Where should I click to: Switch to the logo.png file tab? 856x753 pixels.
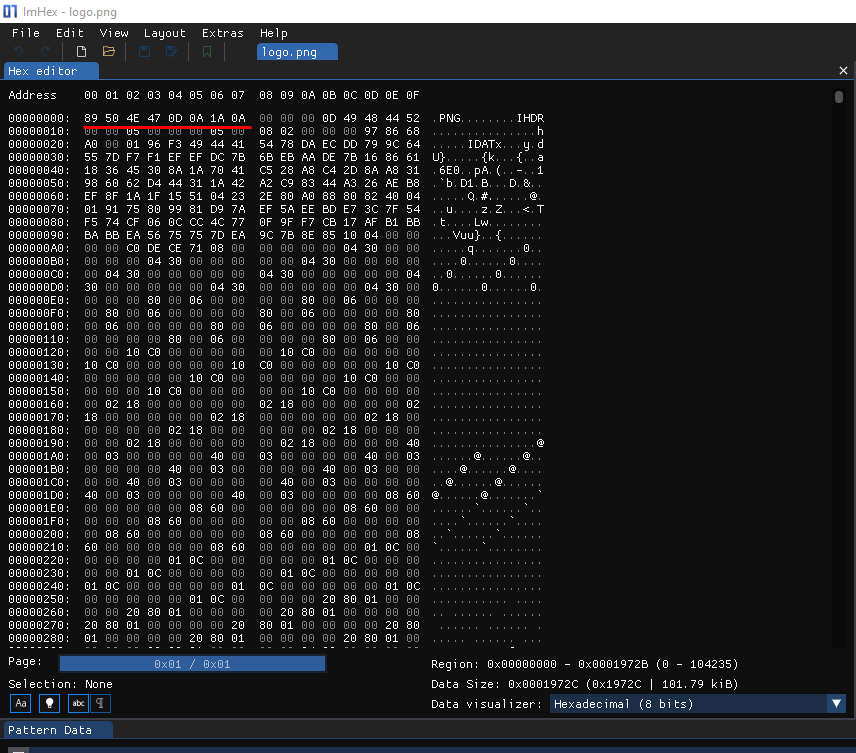297,52
